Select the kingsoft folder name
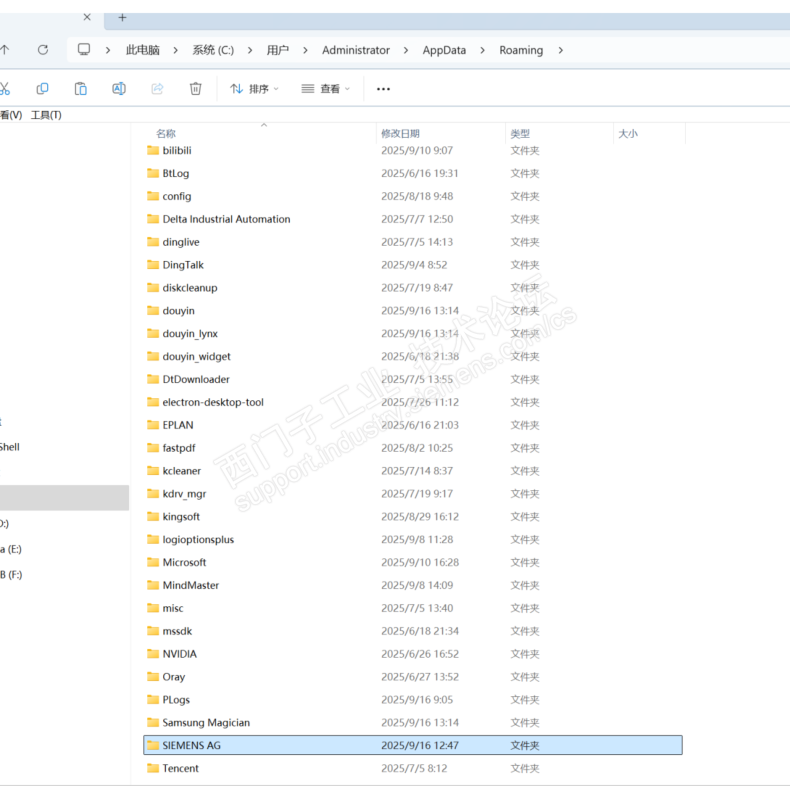The image size is (790, 786). point(181,517)
